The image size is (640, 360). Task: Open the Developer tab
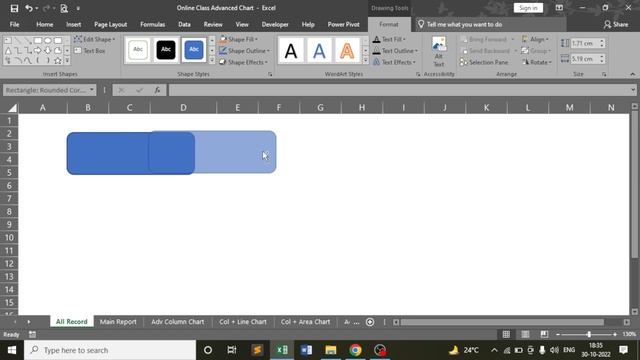click(275, 24)
